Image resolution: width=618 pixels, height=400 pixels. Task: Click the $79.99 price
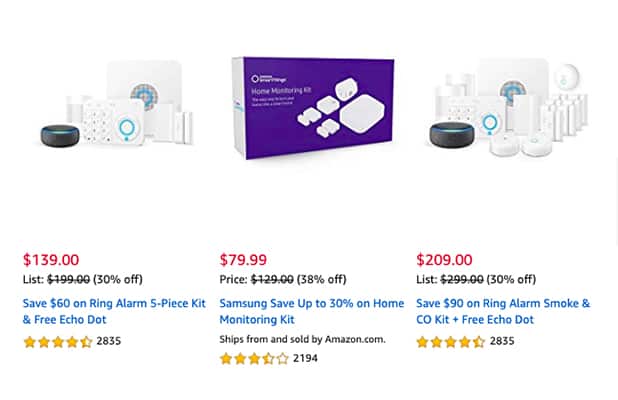click(243, 260)
